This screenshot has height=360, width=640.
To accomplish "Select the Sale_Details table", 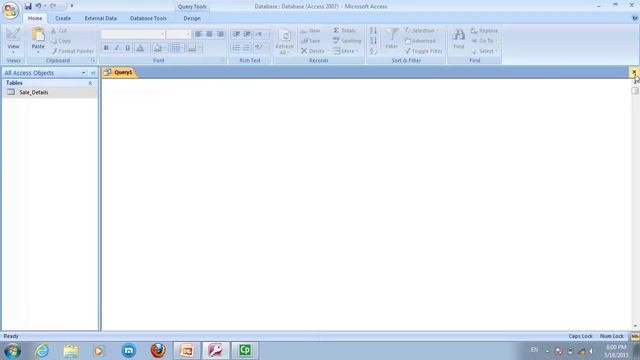I will coord(49,92).
